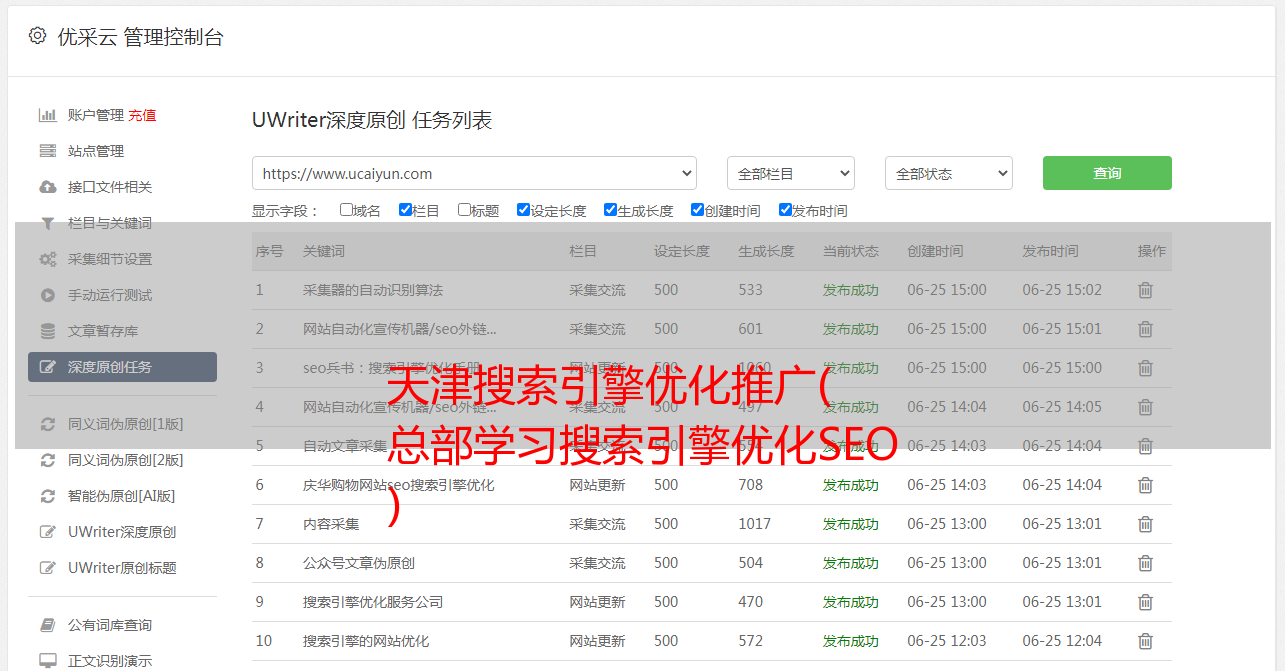This screenshot has height=671, width=1285.
Task: Click the refresh icon for 同义词伪原创[2版]
Action: (47, 460)
